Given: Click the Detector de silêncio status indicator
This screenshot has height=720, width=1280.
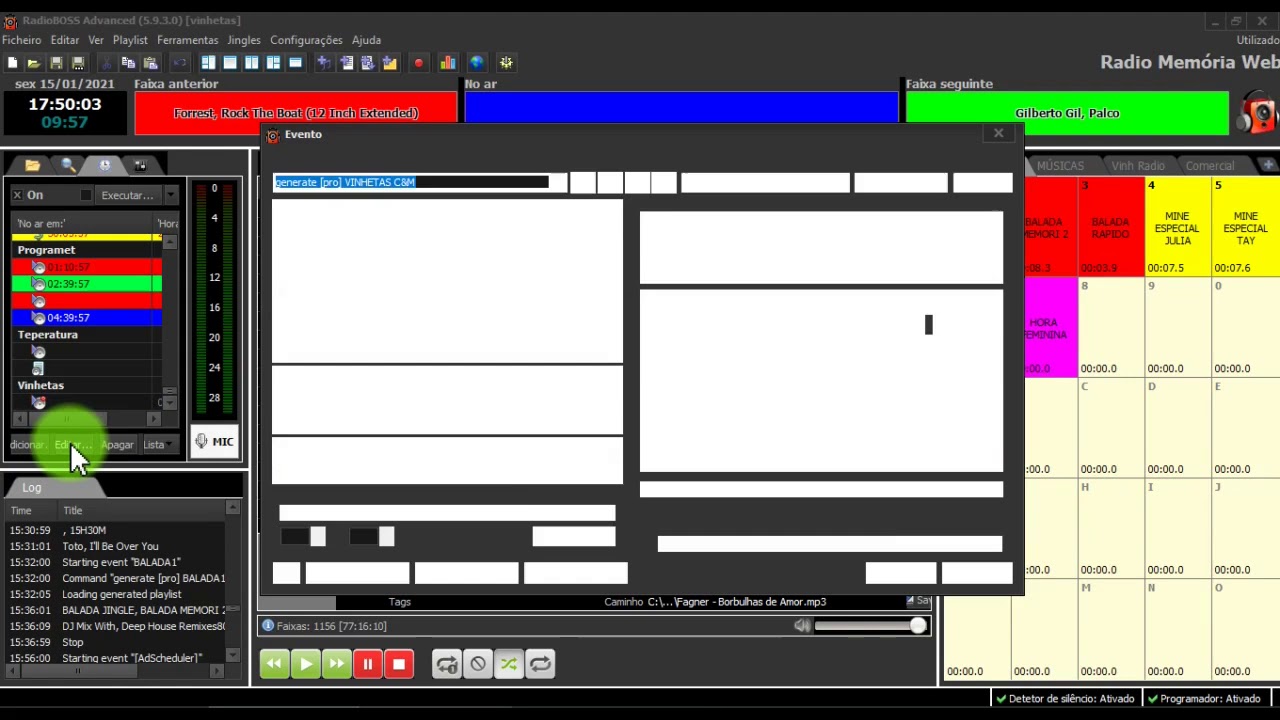Looking at the screenshot, I should click(x=1064, y=699).
